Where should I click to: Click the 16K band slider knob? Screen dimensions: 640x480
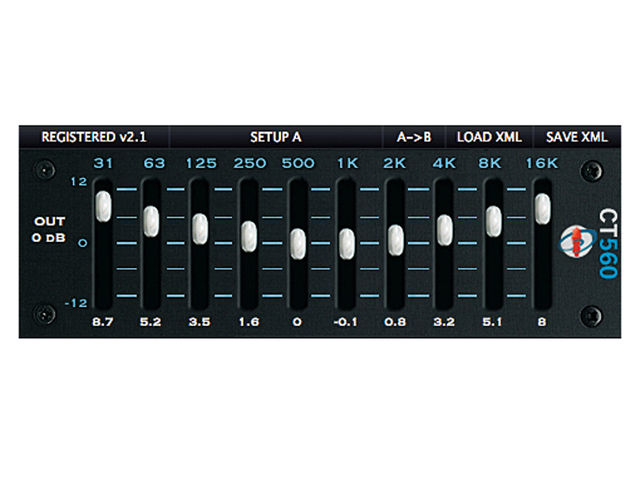[x=542, y=209]
